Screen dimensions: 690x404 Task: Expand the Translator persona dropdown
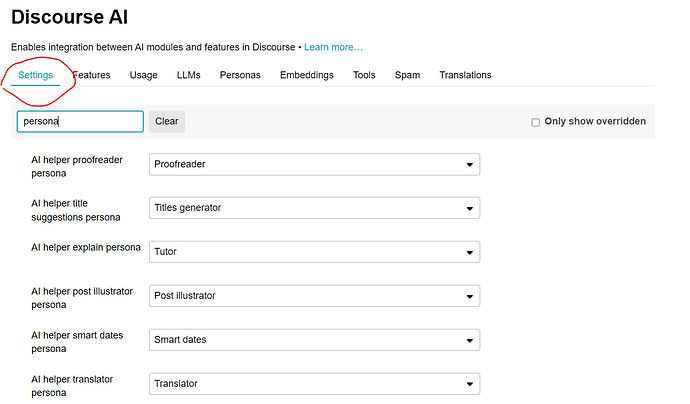[314, 384]
